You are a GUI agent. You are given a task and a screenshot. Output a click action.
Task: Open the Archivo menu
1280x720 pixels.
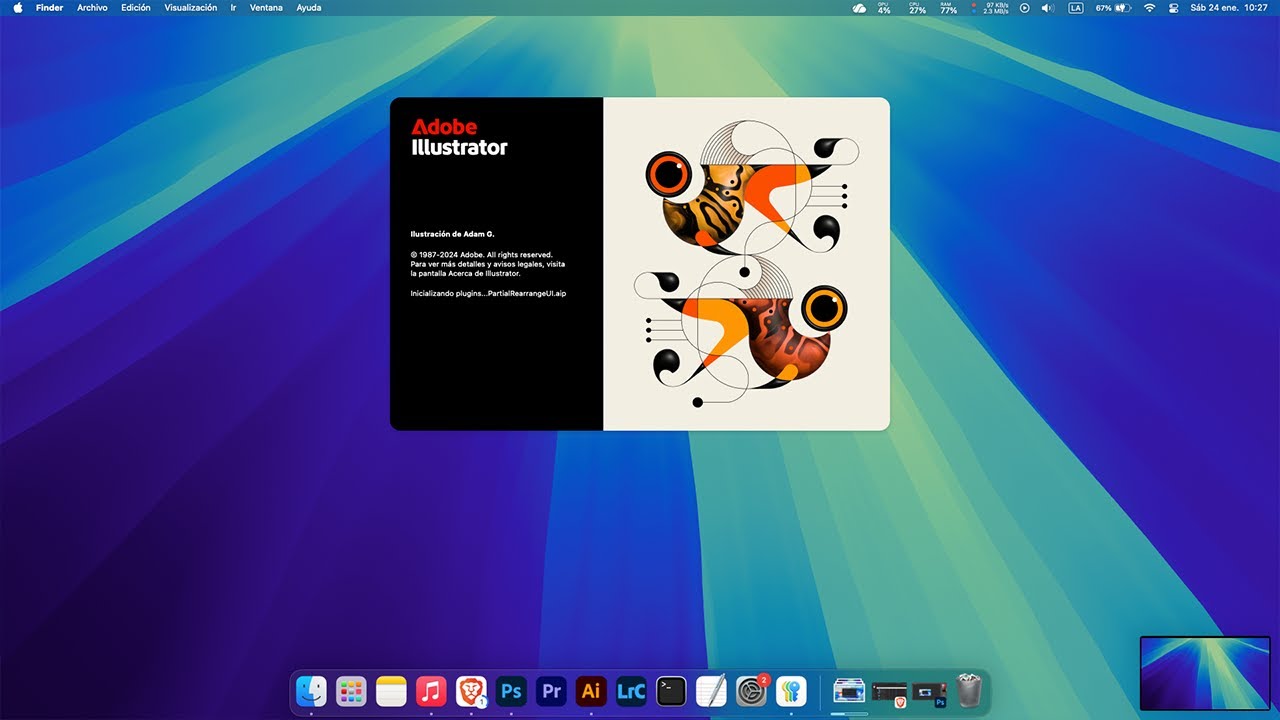pos(92,8)
